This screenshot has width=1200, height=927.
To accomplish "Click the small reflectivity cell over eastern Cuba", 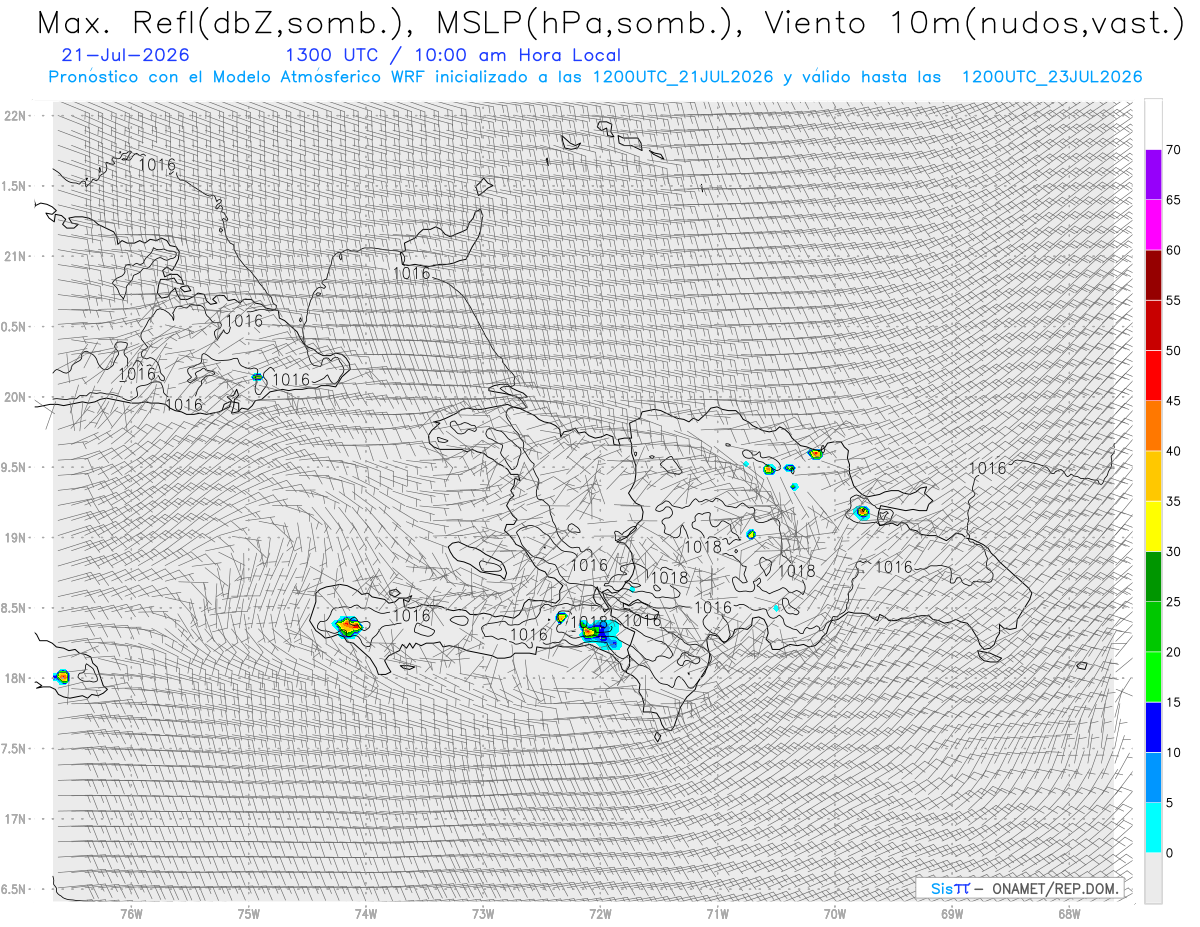I will tap(258, 377).
